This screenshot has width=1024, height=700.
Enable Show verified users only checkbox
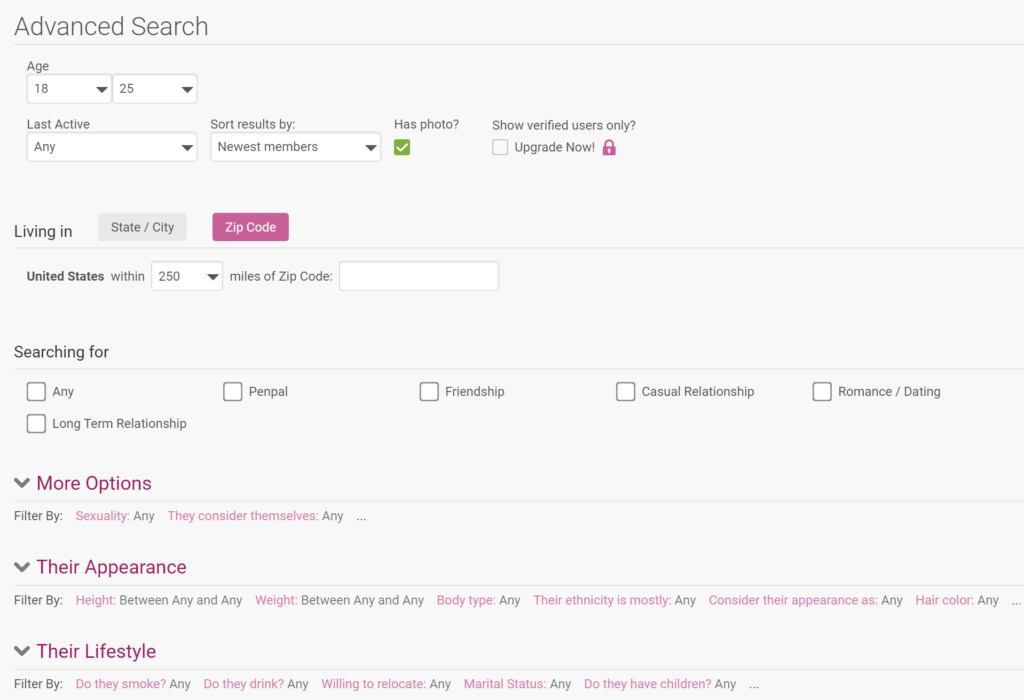click(x=500, y=148)
